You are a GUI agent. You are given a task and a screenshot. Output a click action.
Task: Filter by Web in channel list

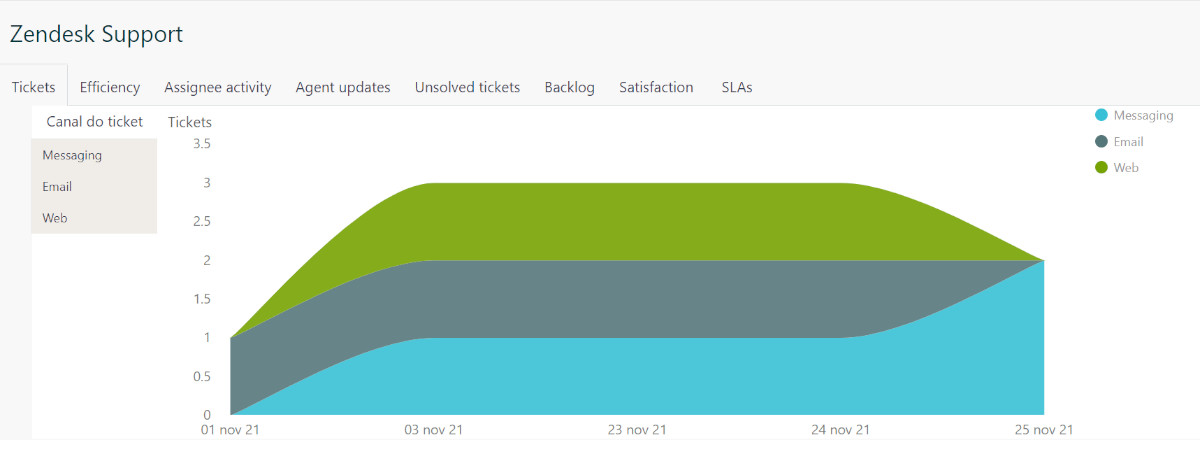[x=94, y=217]
